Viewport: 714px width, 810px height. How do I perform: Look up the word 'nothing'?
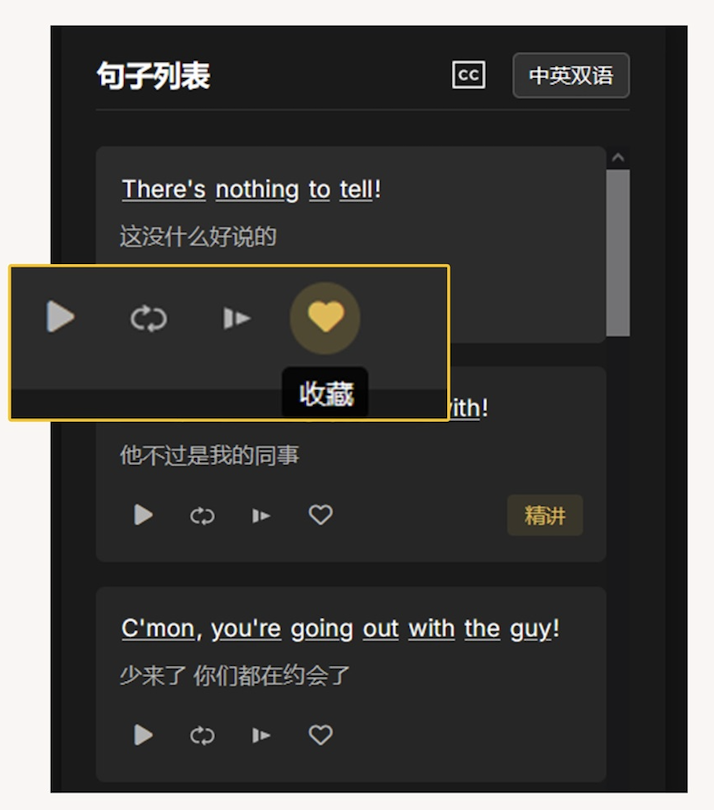pos(257,190)
